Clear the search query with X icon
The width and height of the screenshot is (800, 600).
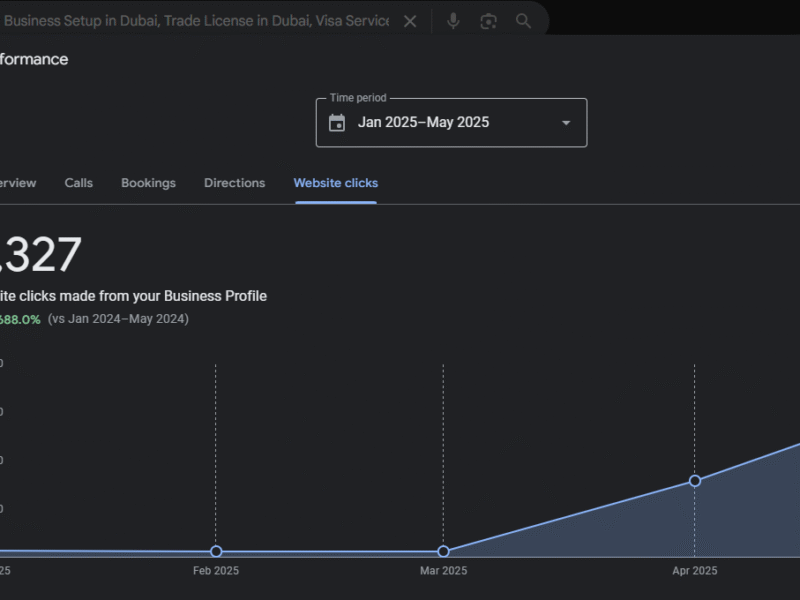[410, 21]
